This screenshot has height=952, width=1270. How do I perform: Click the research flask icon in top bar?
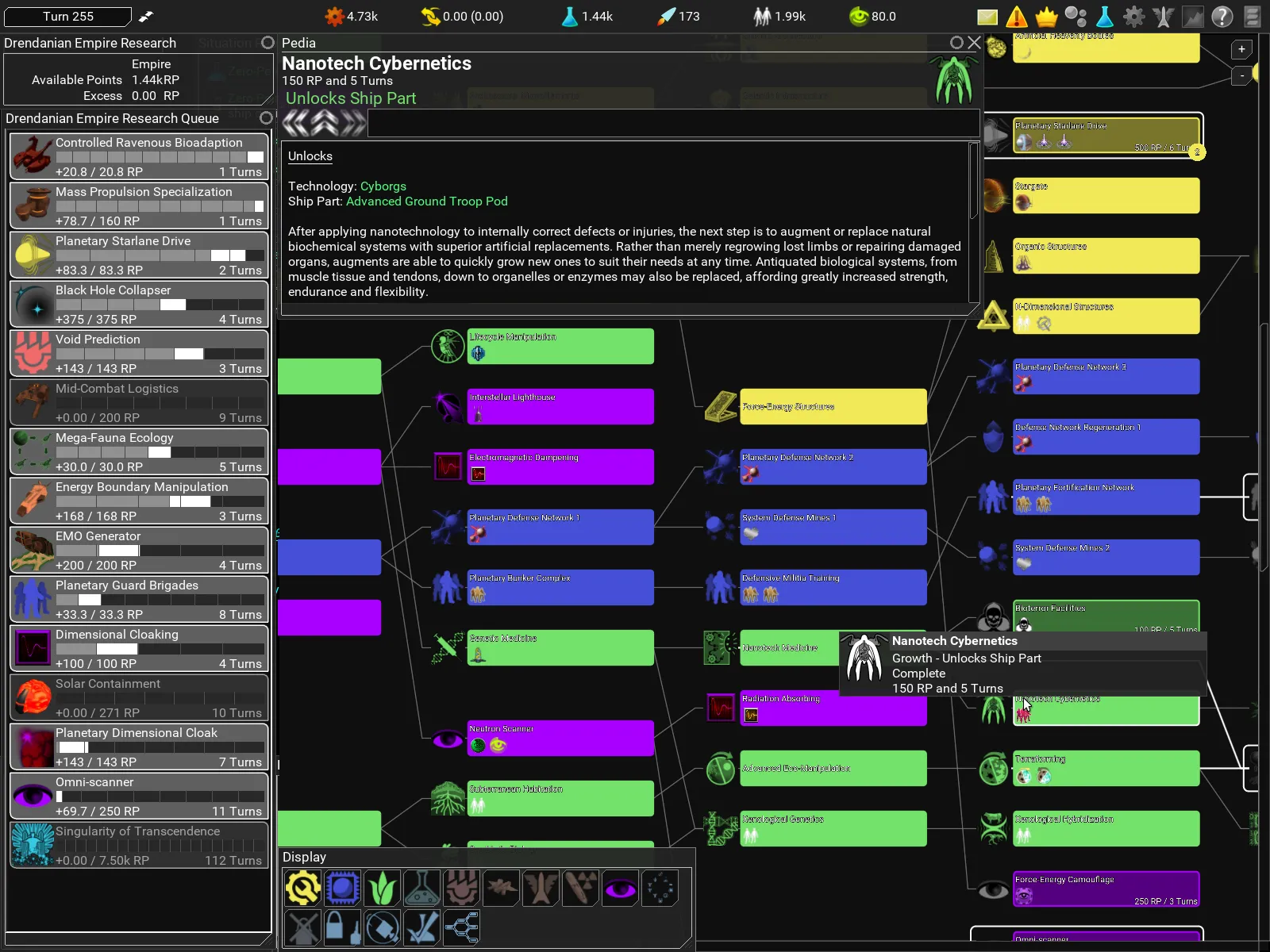pos(1105,17)
